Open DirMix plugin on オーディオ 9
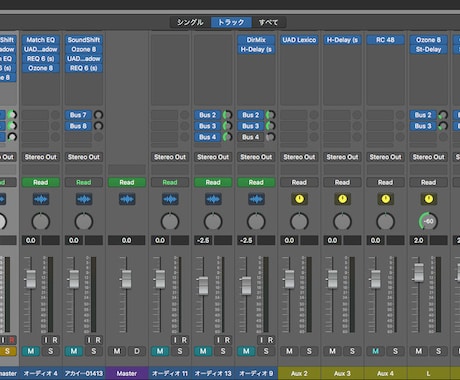 tap(256, 40)
